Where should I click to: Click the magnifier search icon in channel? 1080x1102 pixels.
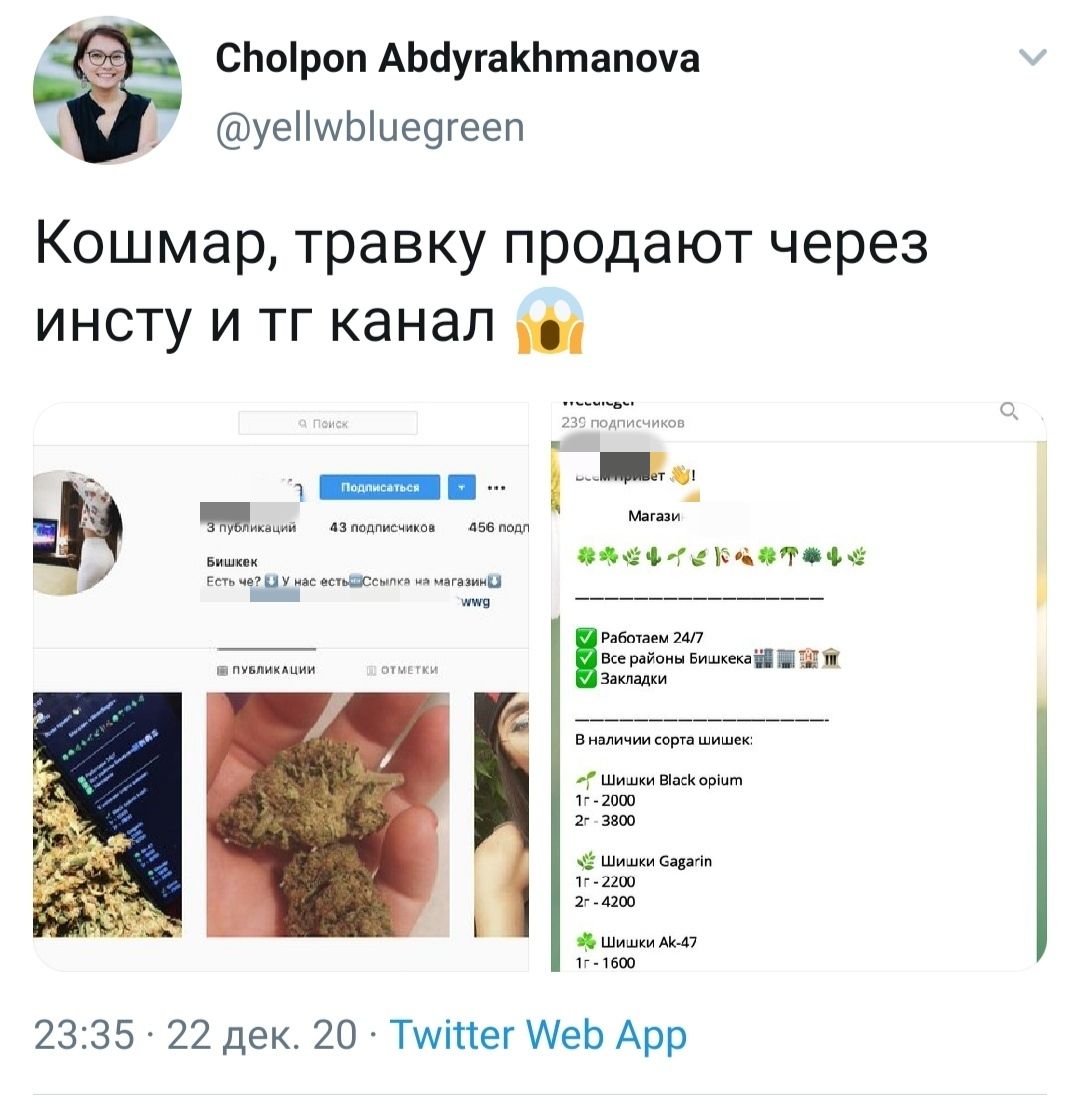(x=1009, y=410)
